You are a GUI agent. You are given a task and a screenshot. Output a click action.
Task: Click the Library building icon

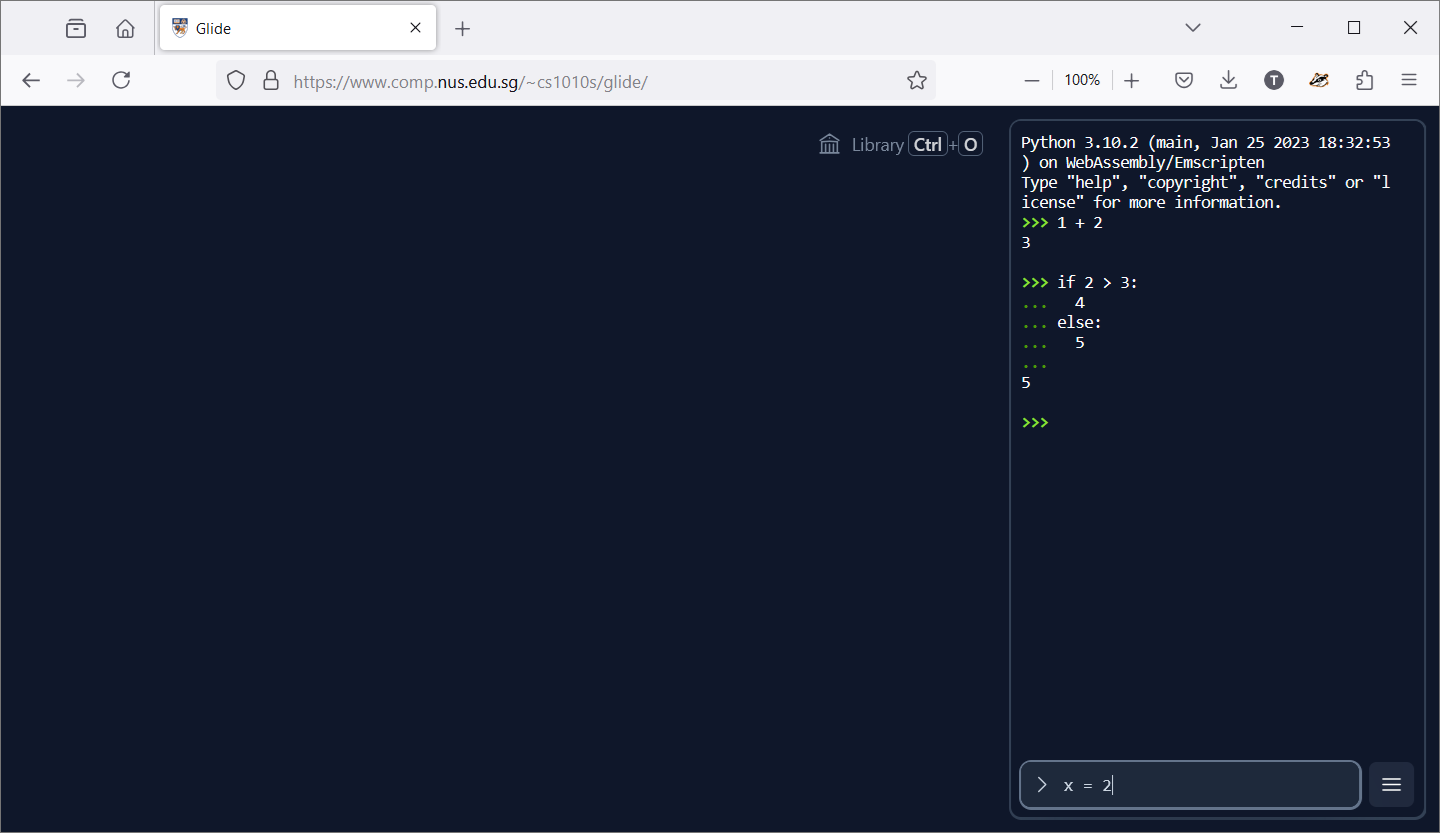[x=829, y=145]
